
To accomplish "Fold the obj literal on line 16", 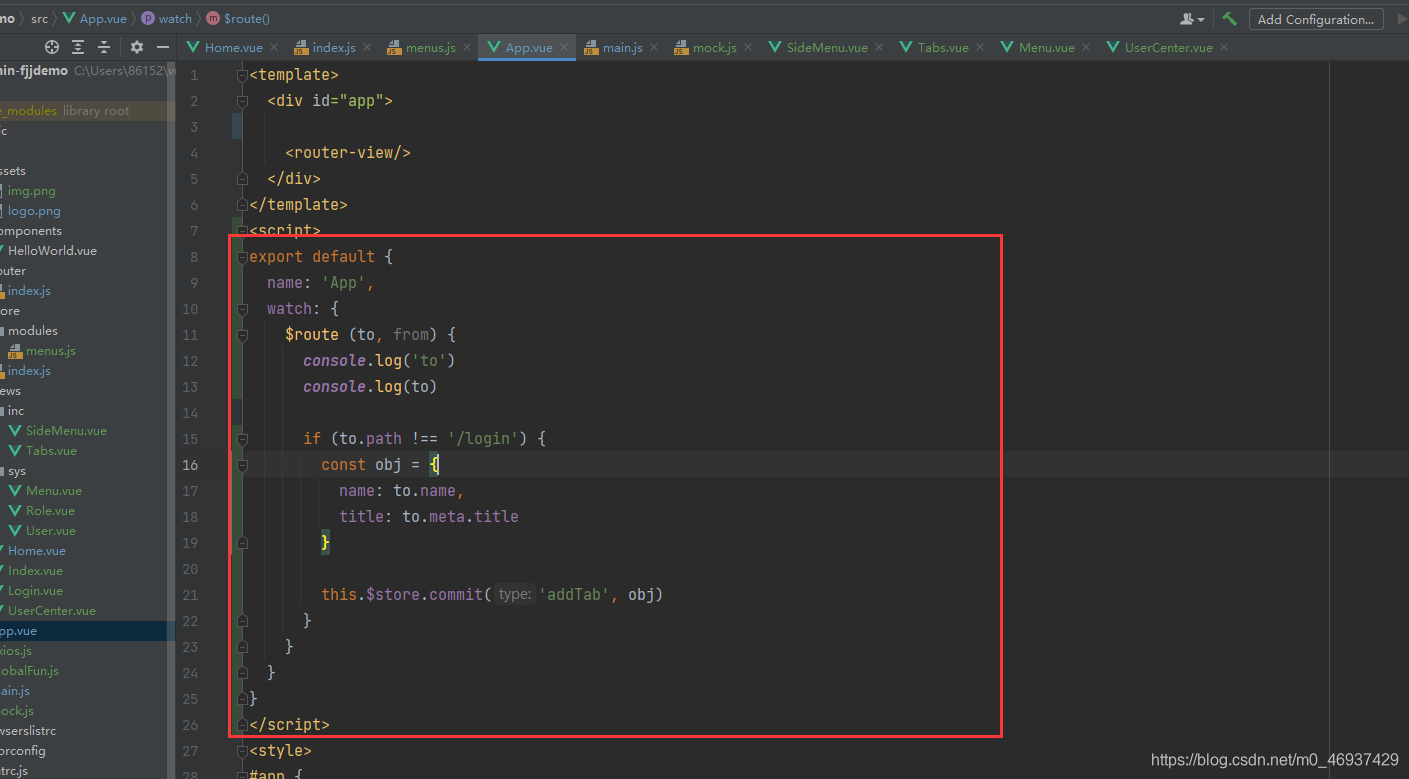I will pos(242,465).
